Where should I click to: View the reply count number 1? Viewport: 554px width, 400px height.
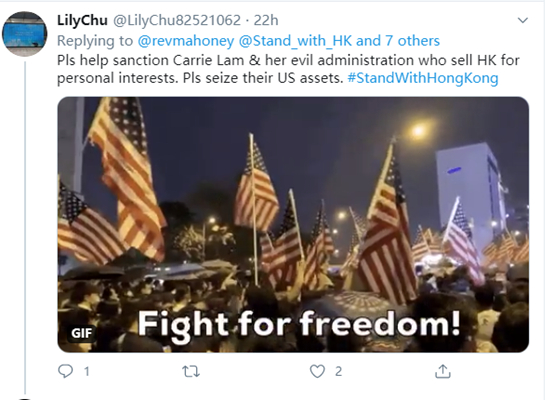[87, 371]
